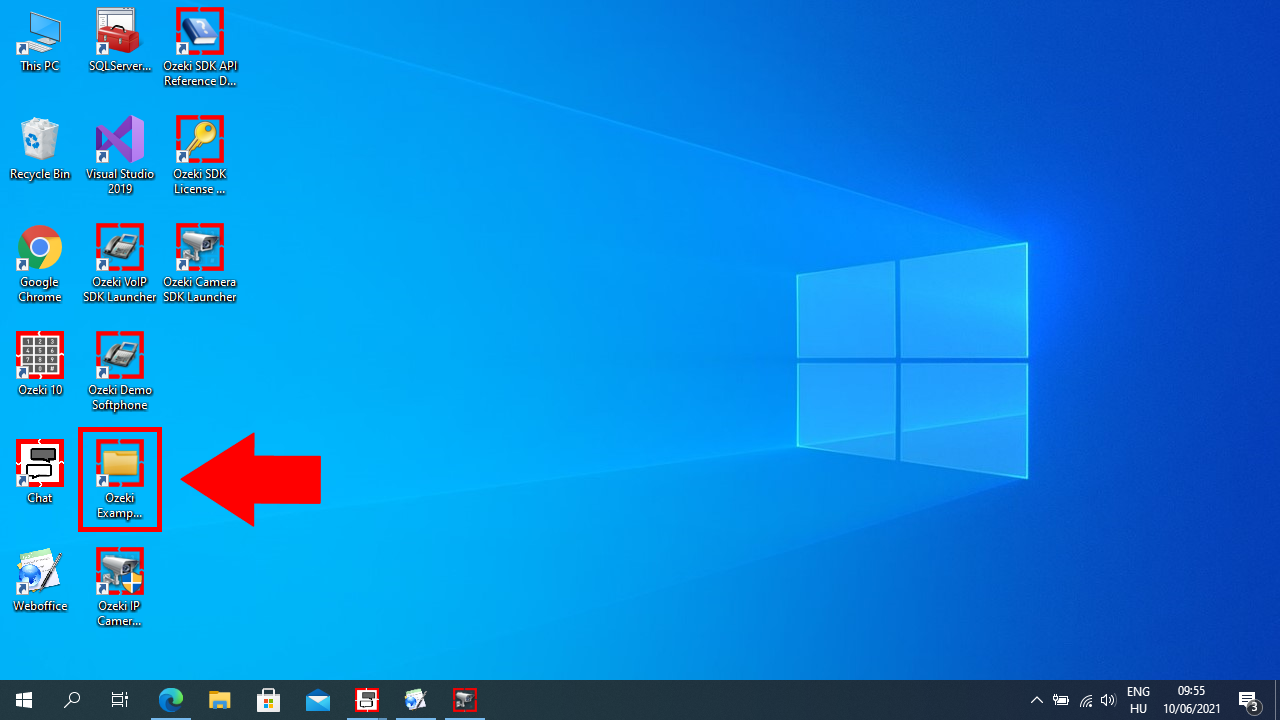Show hidden system tray icons
The width and height of the screenshot is (1280, 720).
pos(1037,700)
